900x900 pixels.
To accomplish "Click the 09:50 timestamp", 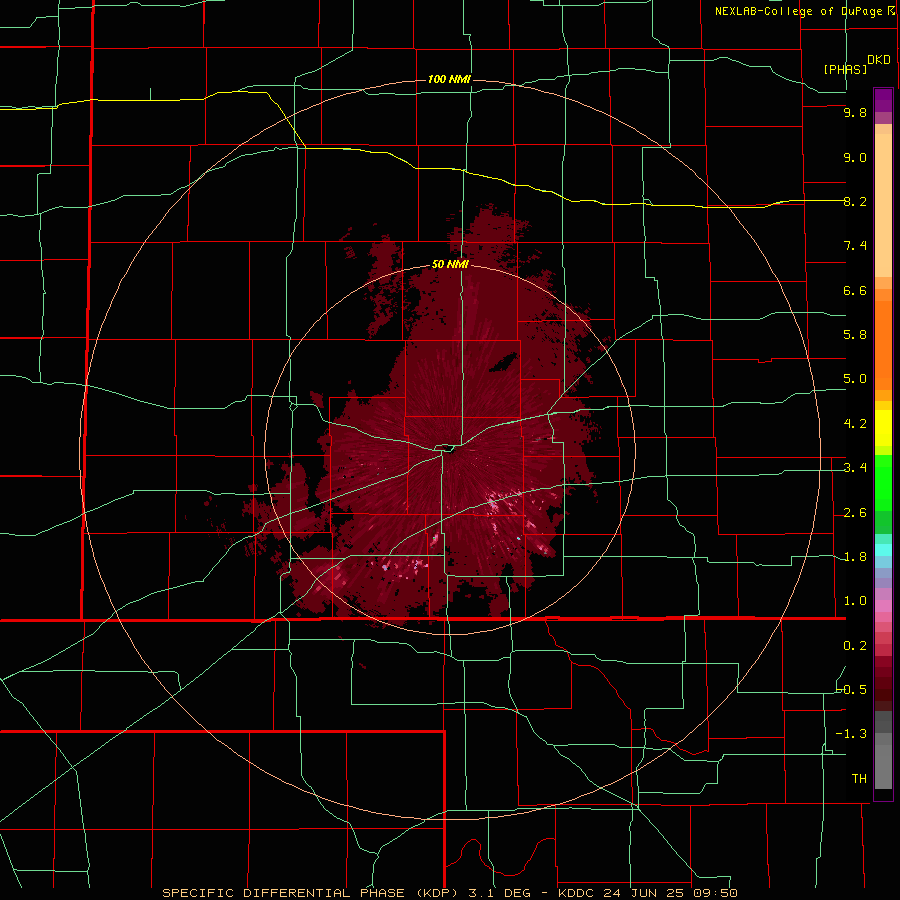I will [x=715, y=893].
